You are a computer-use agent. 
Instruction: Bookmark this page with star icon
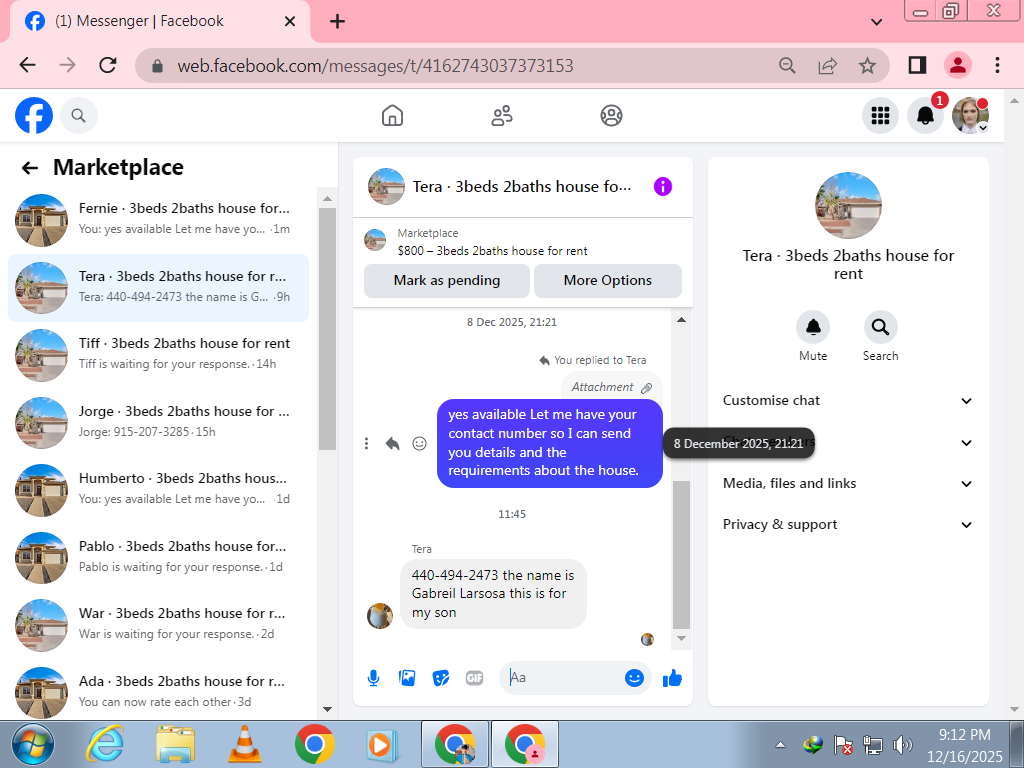click(x=867, y=65)
